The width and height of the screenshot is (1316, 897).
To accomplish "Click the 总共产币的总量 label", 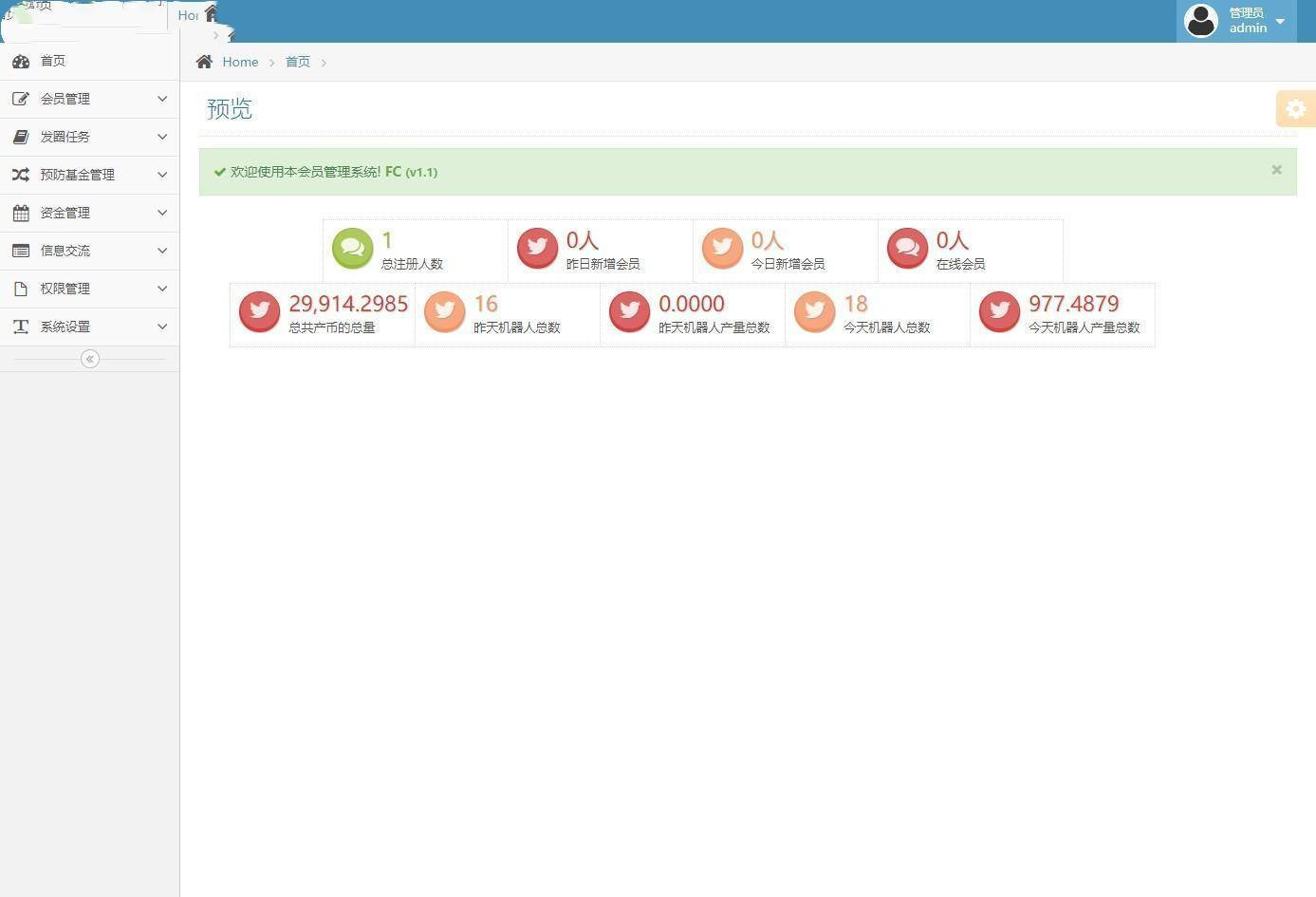I will click(x=332, y=327).
